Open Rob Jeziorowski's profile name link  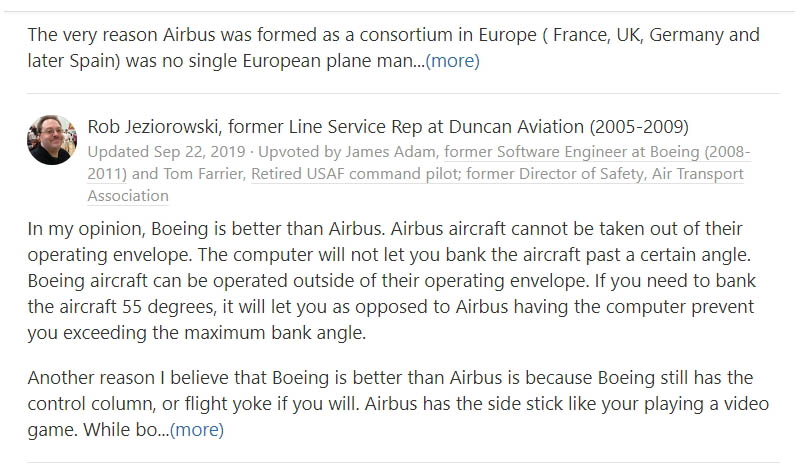pos(163,127)
